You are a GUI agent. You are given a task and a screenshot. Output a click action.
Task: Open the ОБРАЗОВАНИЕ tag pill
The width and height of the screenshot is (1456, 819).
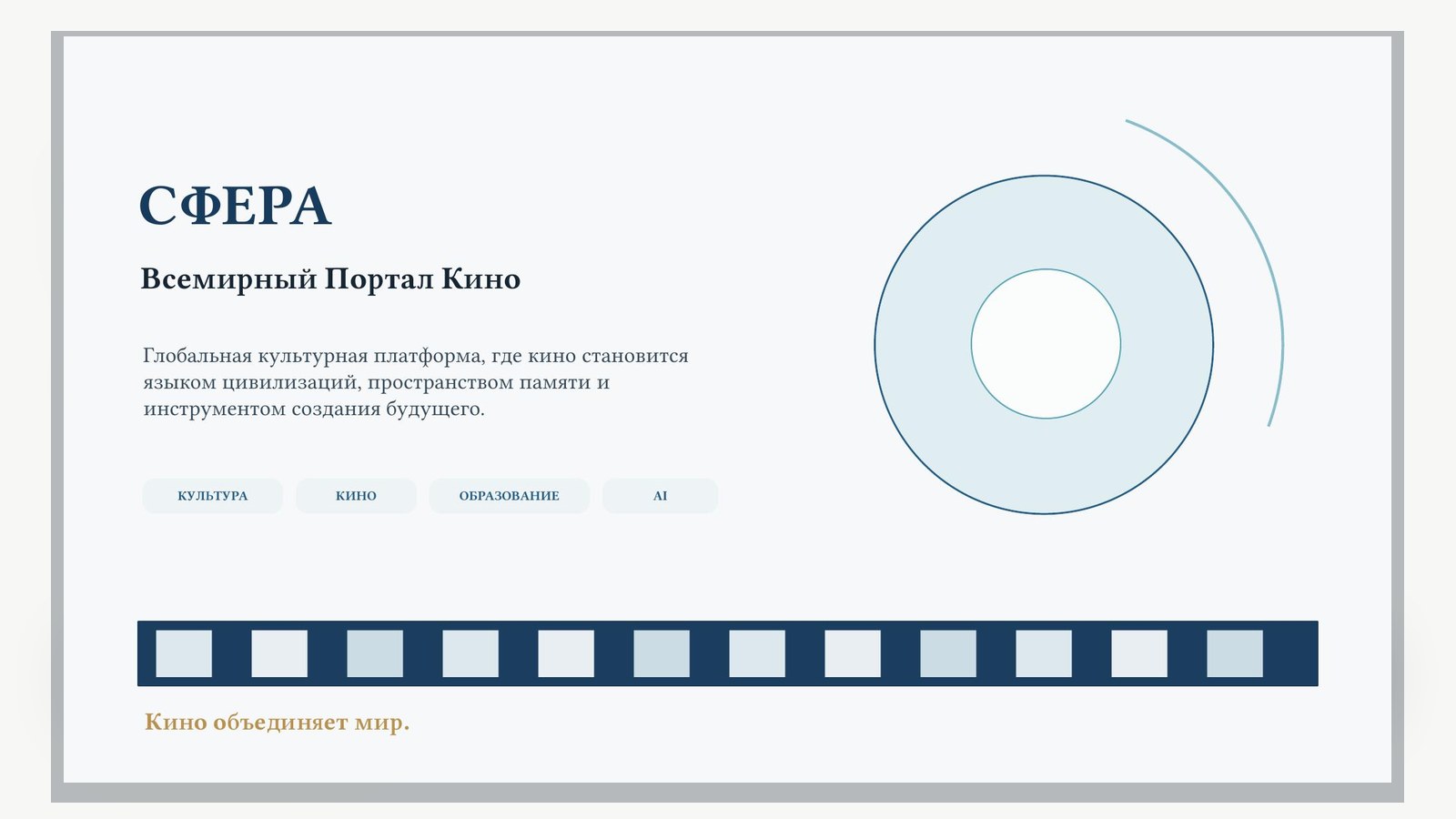click(x=509, y=496)
